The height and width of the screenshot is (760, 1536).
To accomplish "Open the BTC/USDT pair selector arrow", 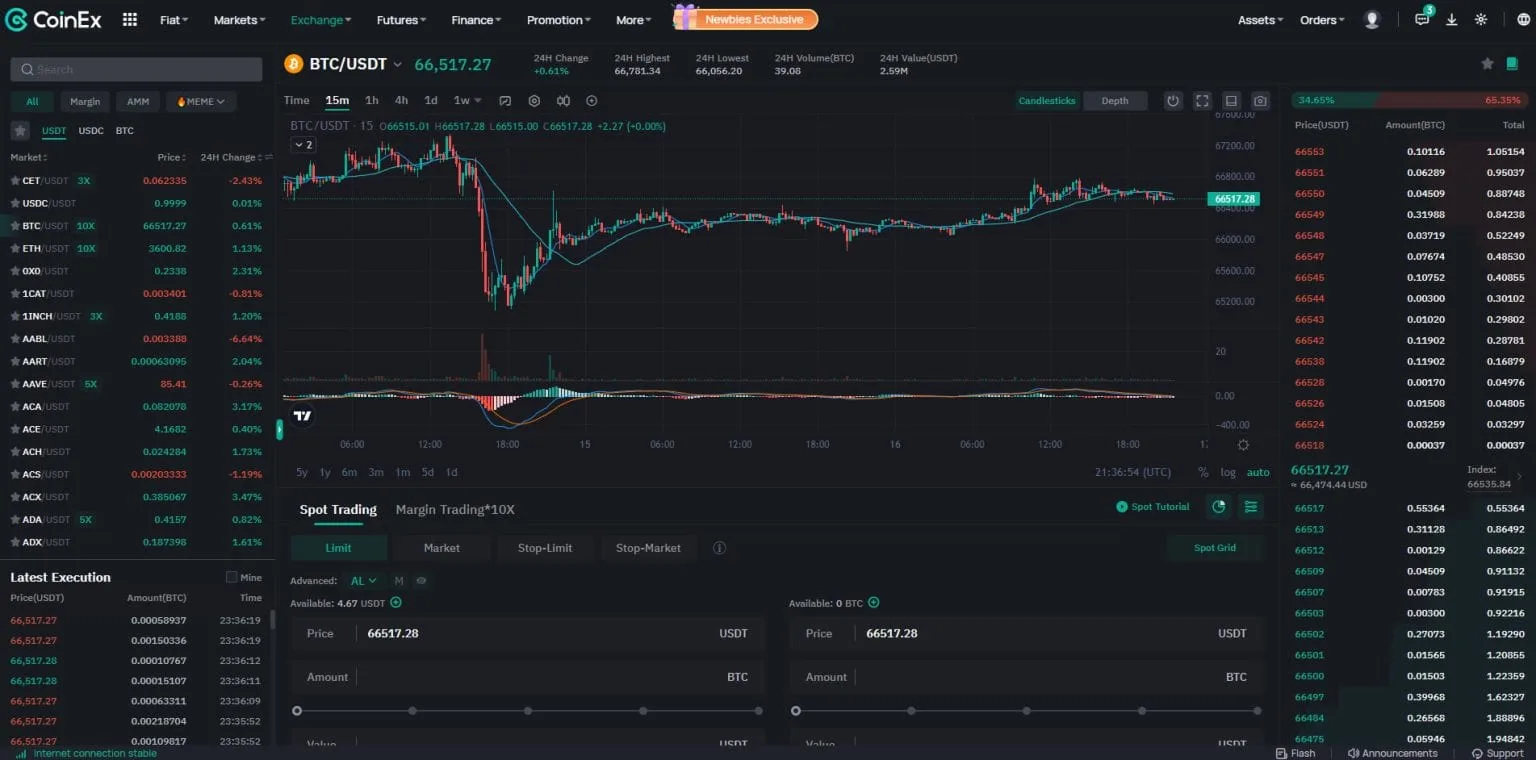I will (397, 64).
